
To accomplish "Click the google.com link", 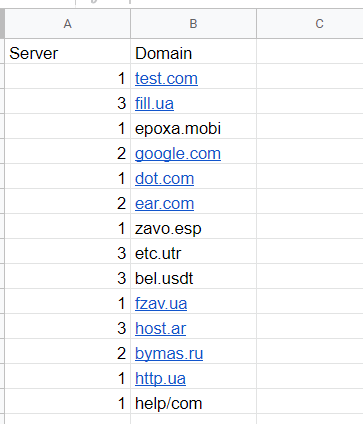I will pyautogui.click(x=178, y=154).
